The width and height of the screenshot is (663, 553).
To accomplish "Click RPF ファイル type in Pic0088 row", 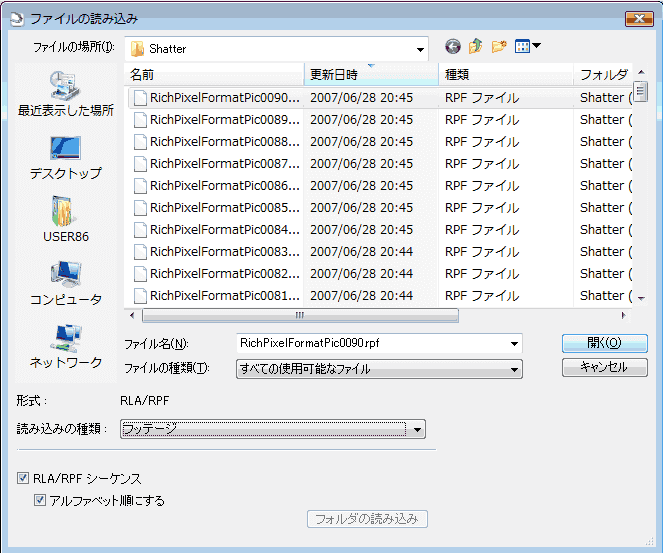I will [482, 142].
